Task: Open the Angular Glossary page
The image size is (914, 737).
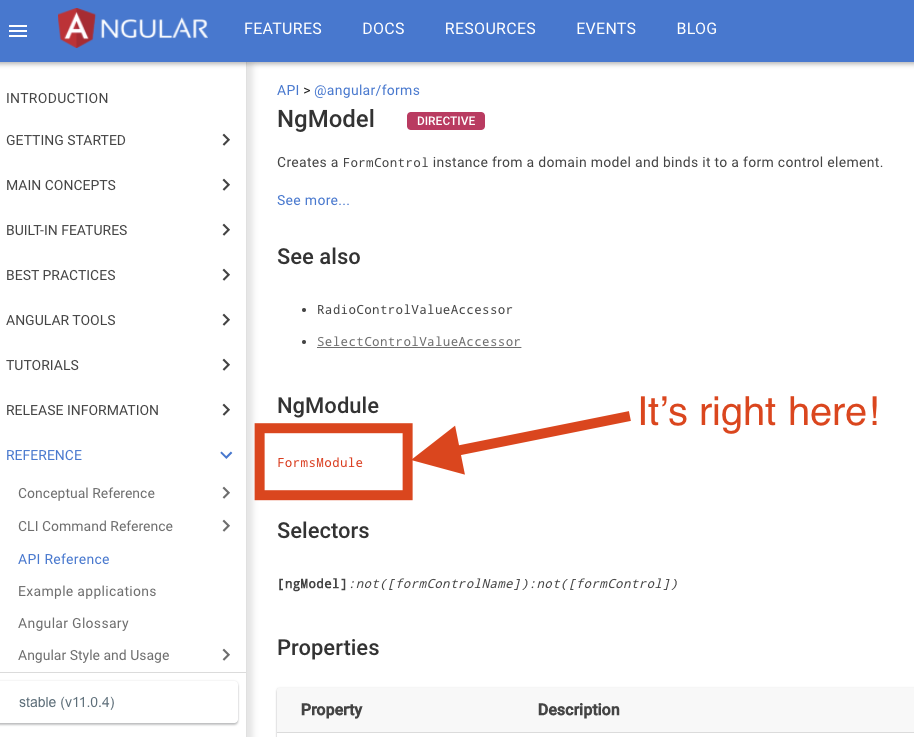Action: tap(73, 623)
